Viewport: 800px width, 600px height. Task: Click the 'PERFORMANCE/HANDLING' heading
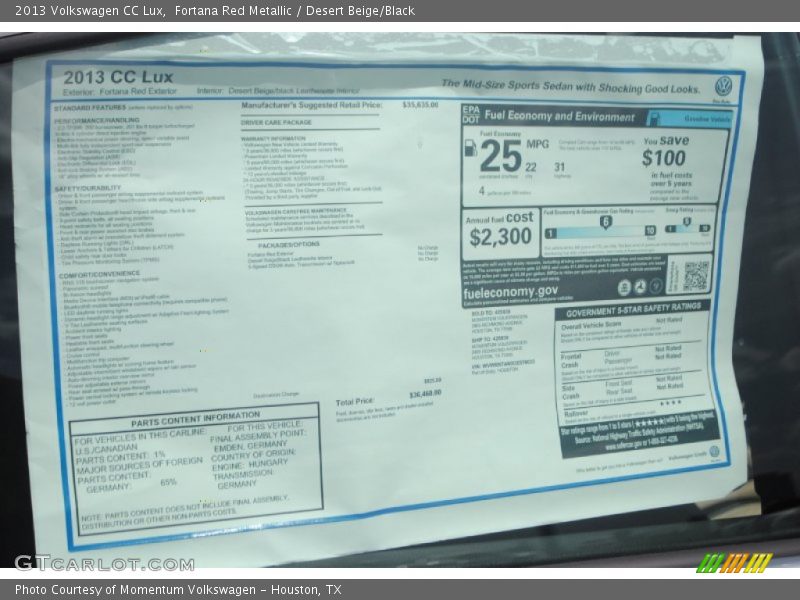point(96,120)
